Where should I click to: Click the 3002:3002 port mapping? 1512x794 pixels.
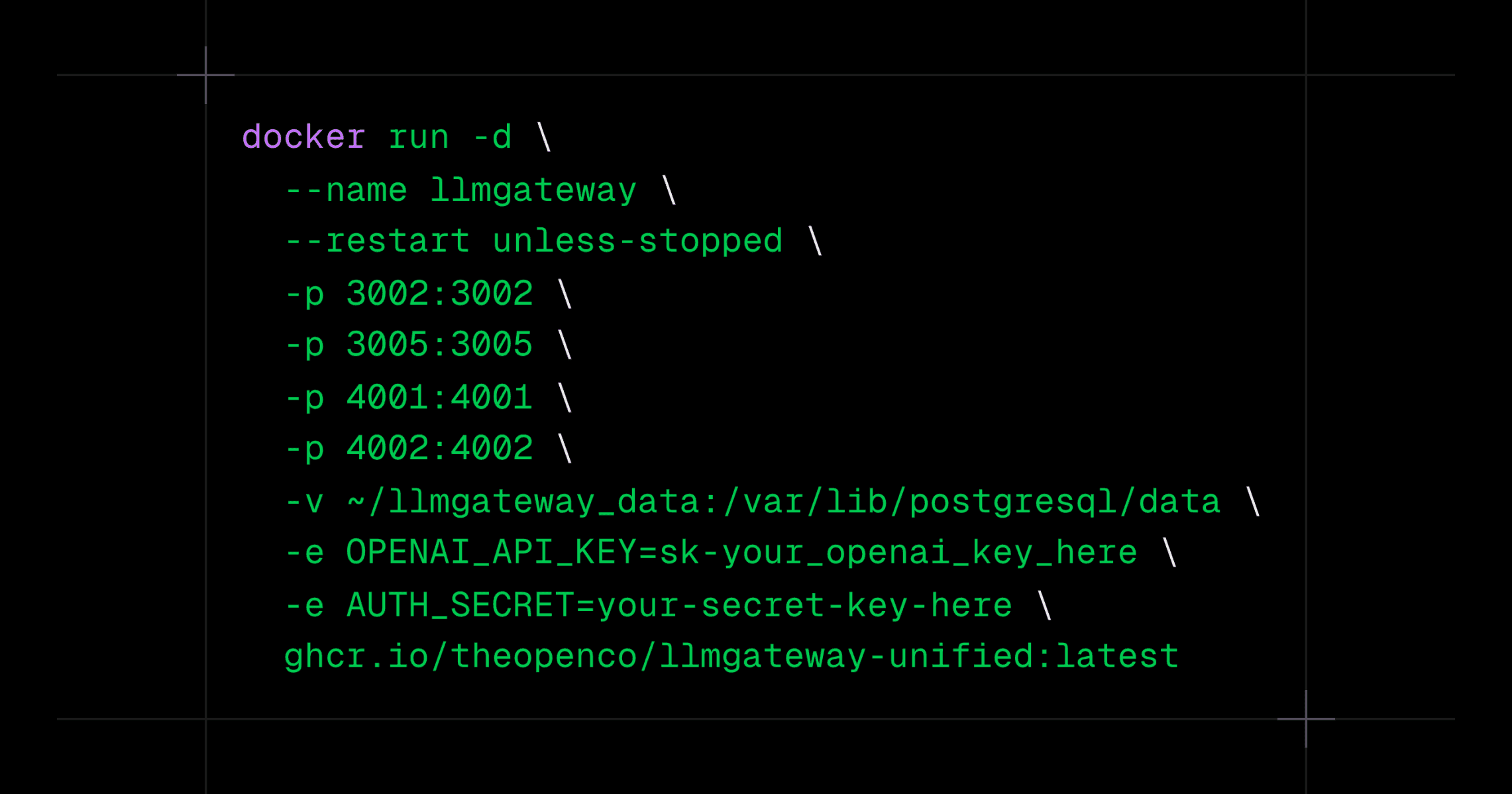tap(439, 294)
